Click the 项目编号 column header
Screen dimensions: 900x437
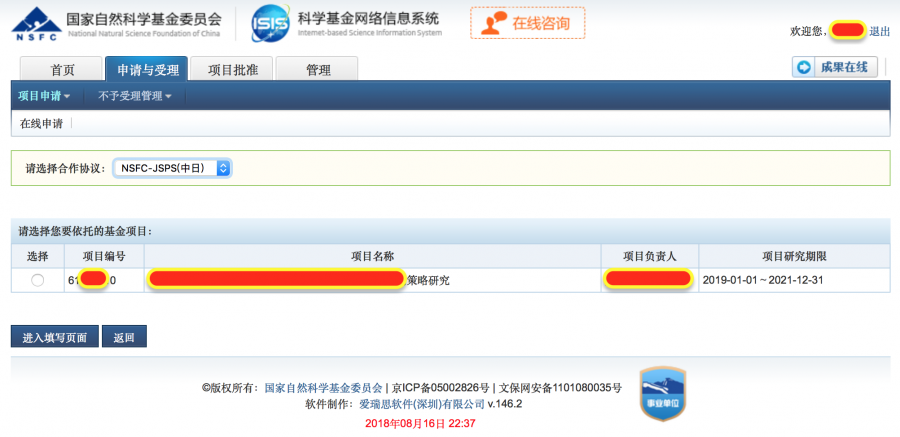click(104, 256)
